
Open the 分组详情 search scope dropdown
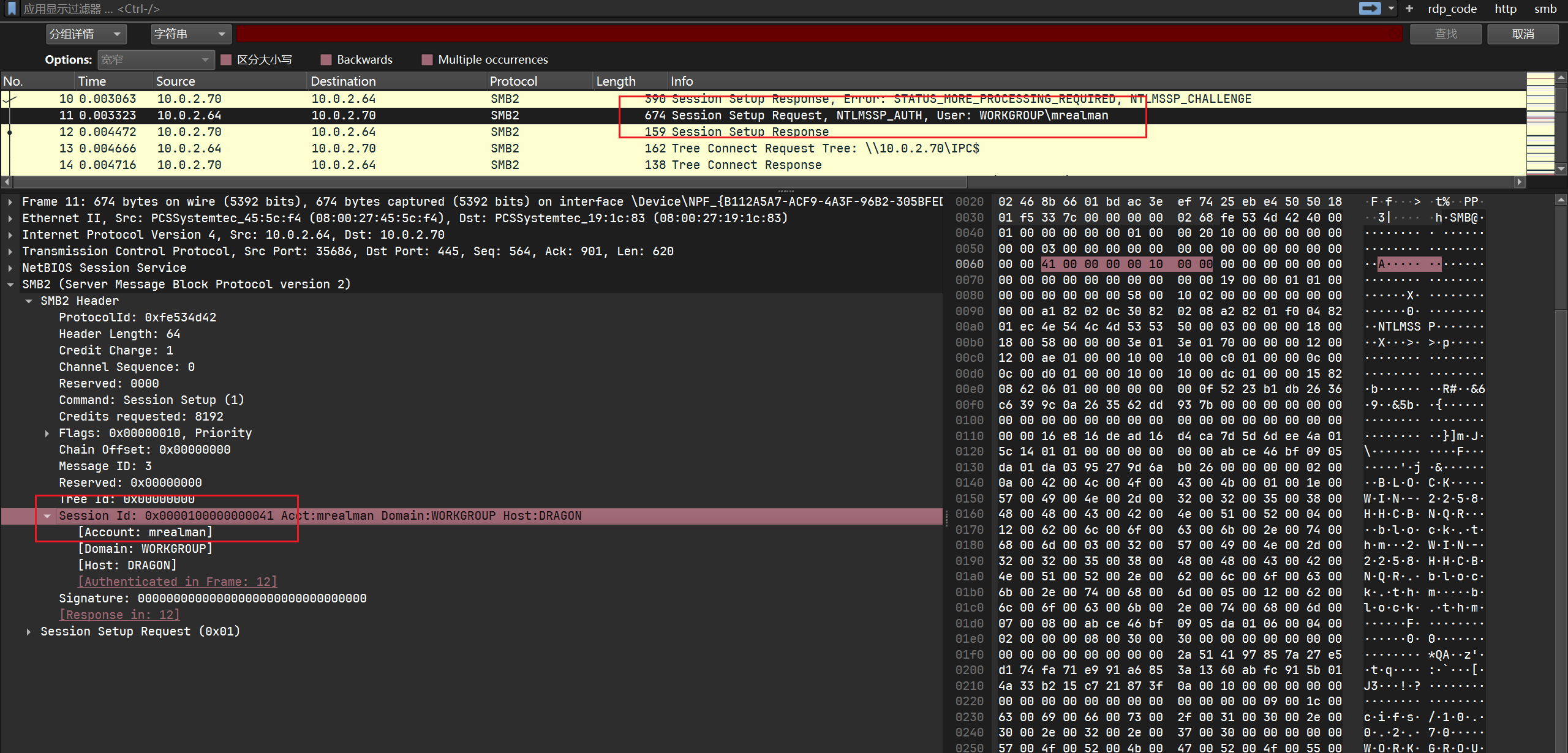pyautogui.click(x=86, y=34)
